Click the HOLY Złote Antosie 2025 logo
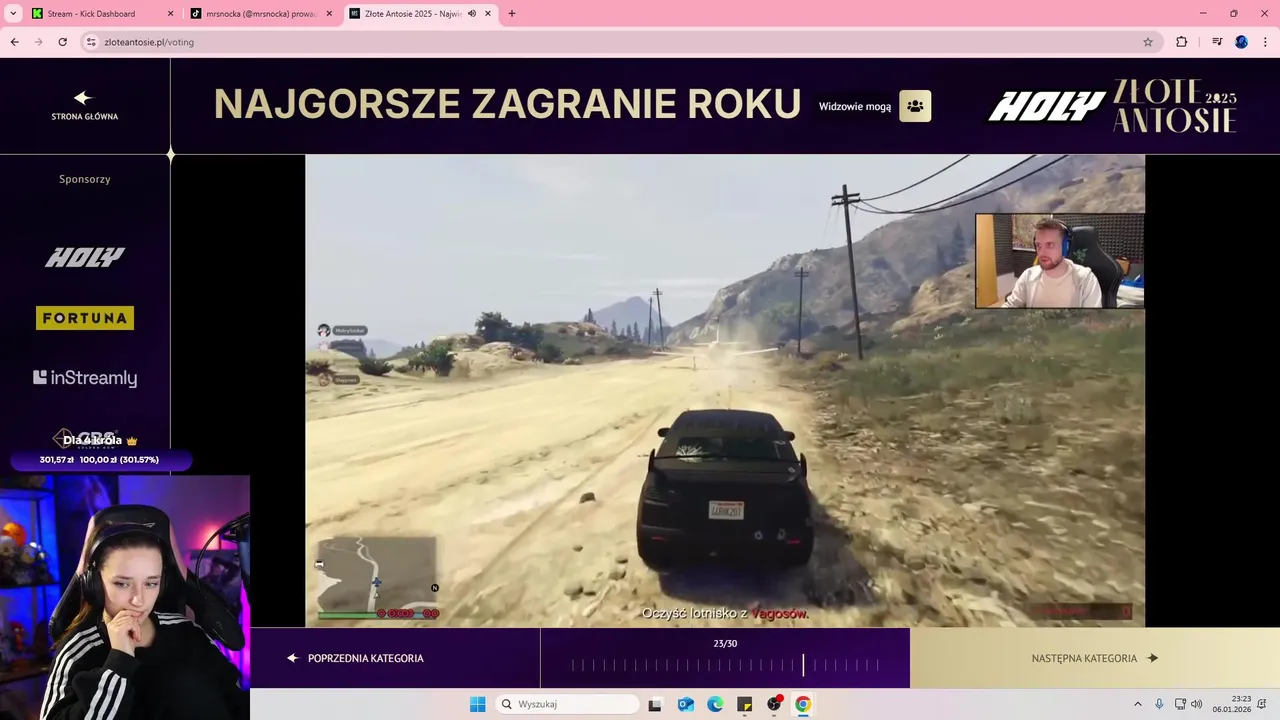1280x720 pixels. (x=1113, y=106)
